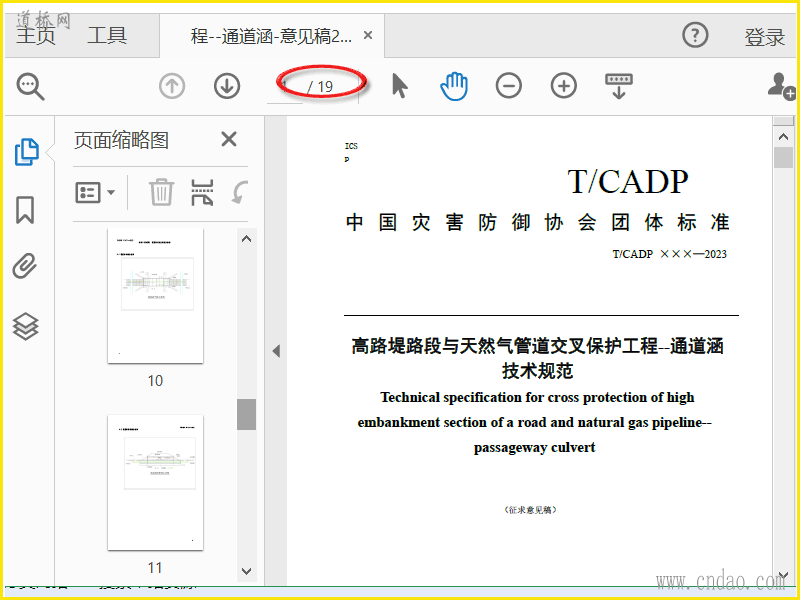Select the page 11 thumbnail
Image resolution: width=800 pixels, height=600 pixels.
[x=156, y=483]
